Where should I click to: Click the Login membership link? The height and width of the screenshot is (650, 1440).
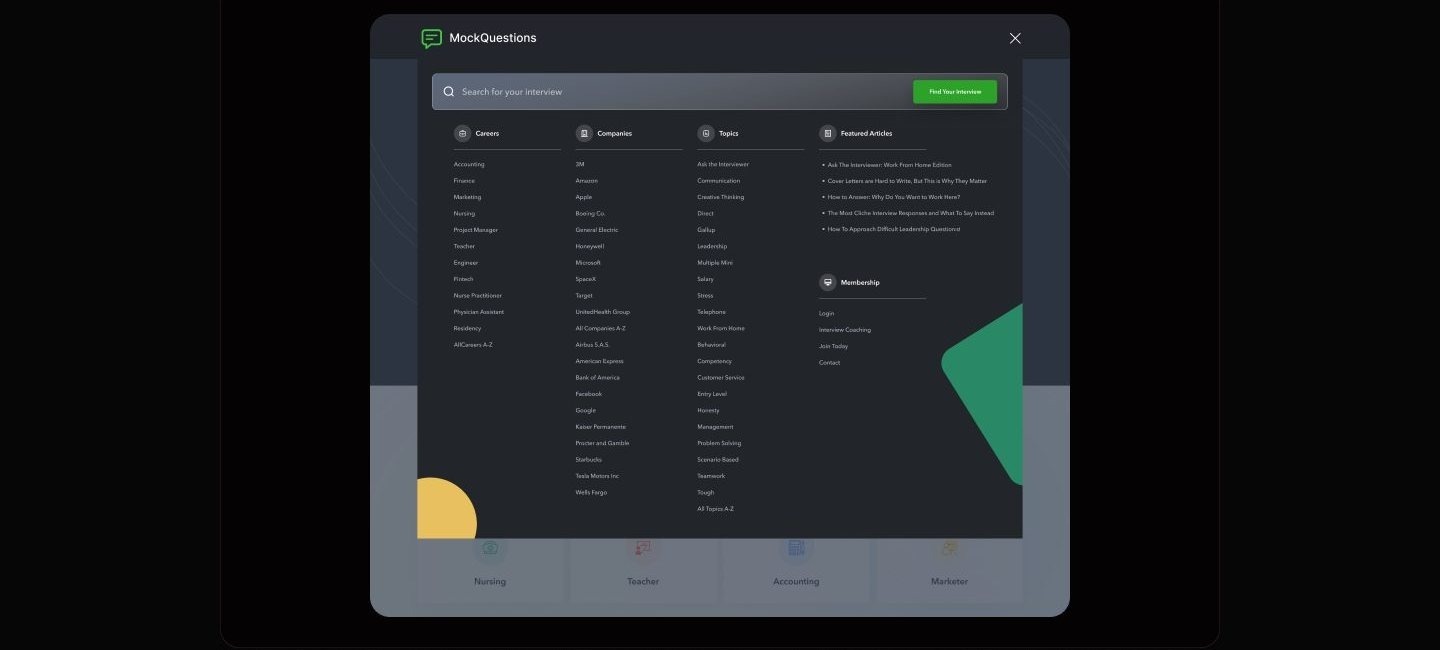[x=827, y=313]
